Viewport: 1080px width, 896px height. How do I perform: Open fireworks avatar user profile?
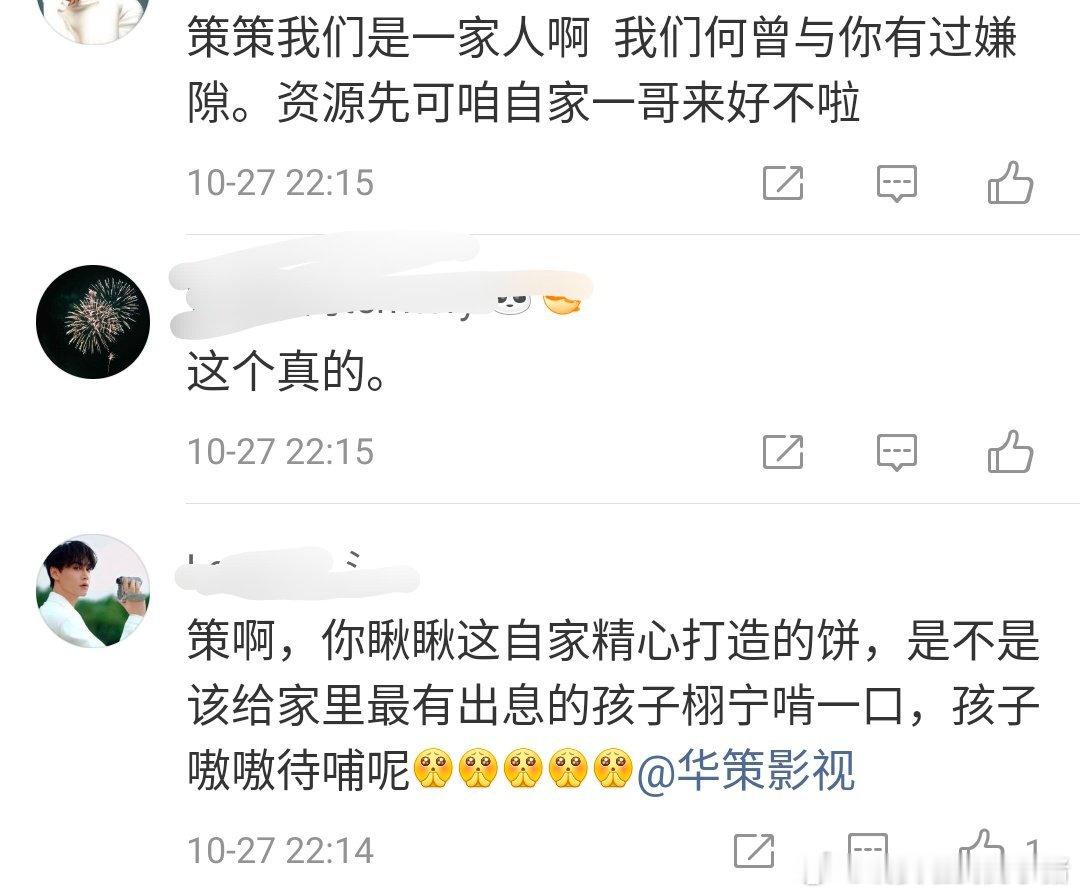[x=93, y=322]
